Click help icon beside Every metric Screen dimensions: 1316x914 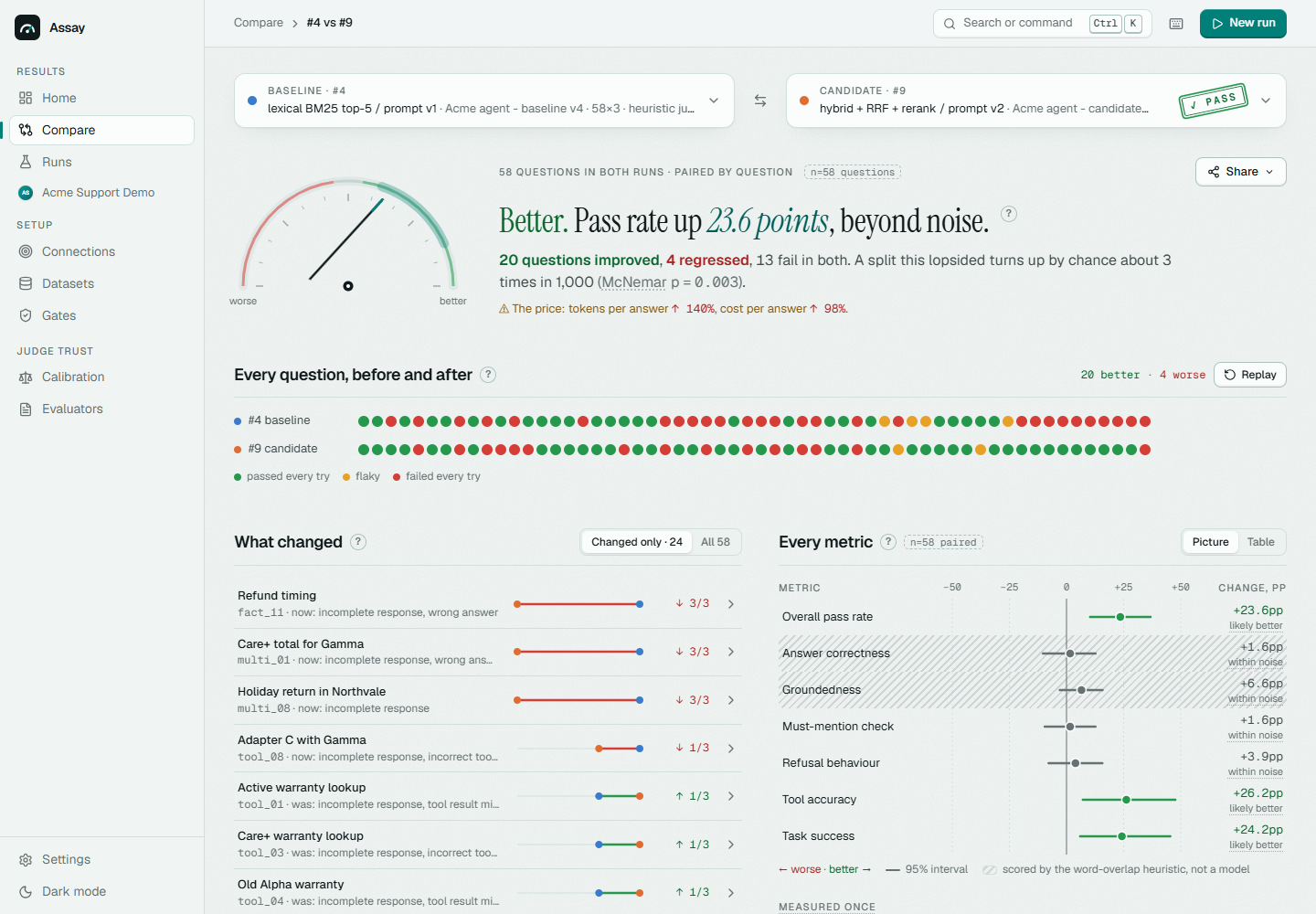coord(888,542)
